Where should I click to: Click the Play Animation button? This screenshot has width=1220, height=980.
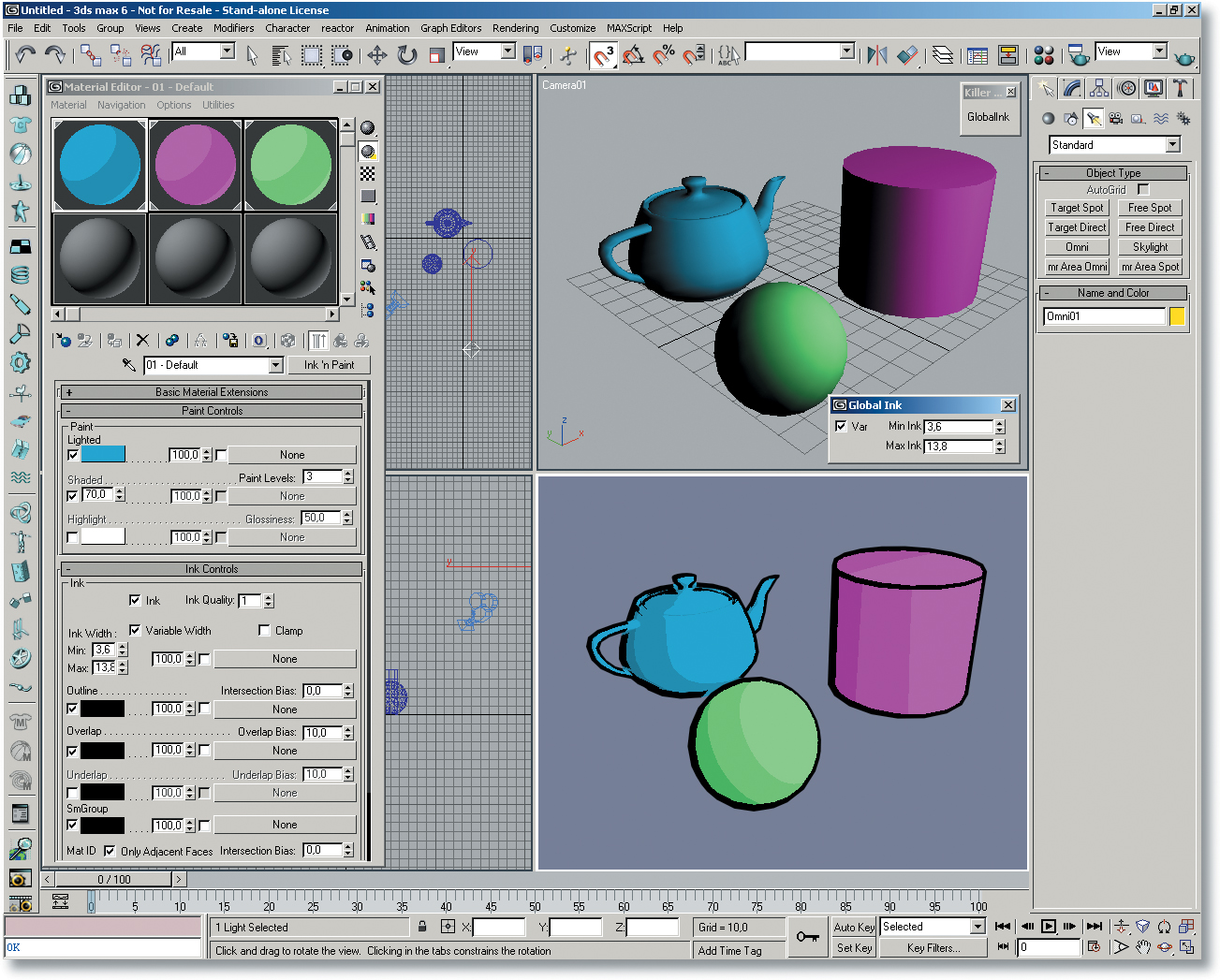pos(1049,927)
